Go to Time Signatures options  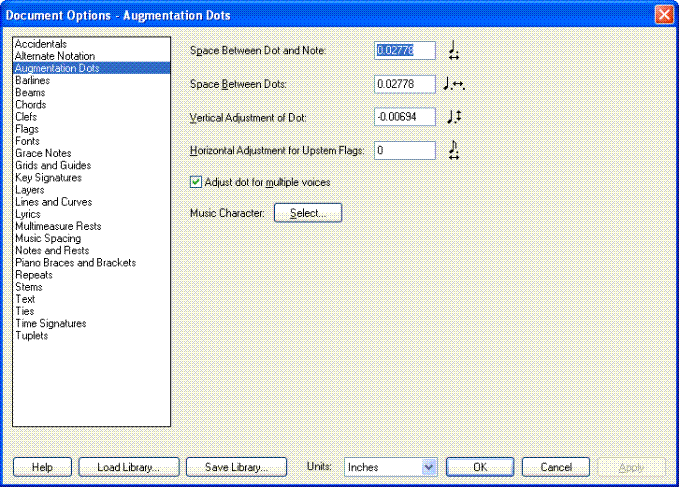(x=51, y=323)
